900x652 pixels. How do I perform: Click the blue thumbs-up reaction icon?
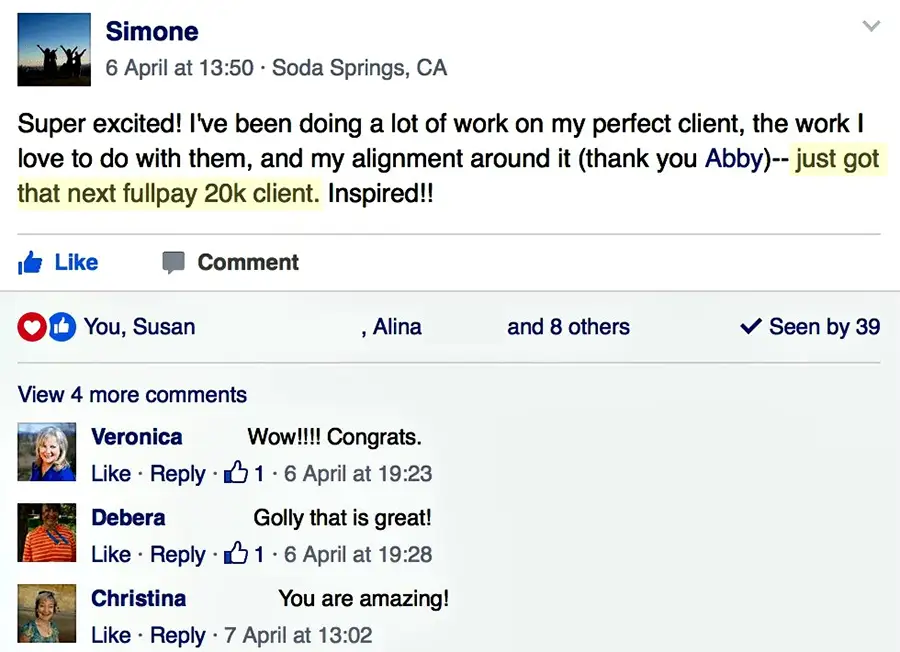coord(62,327)
